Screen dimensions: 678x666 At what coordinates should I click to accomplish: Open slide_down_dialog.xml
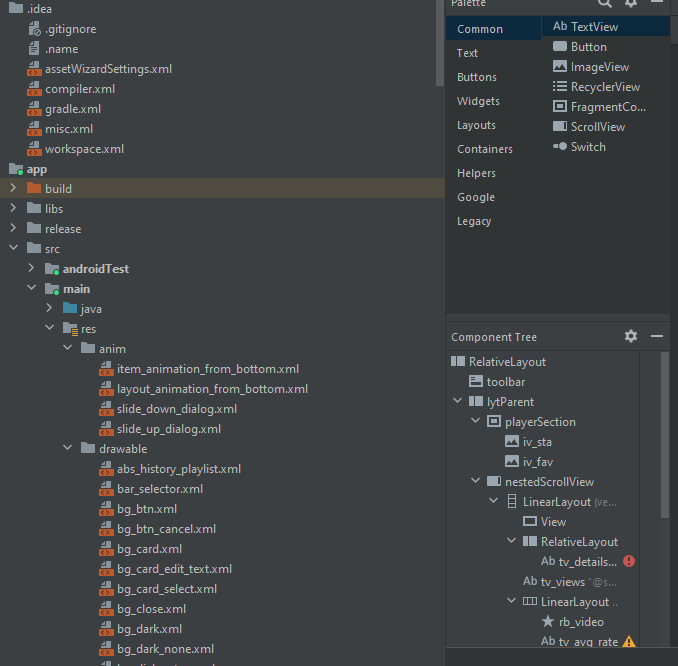coord(168,409)
